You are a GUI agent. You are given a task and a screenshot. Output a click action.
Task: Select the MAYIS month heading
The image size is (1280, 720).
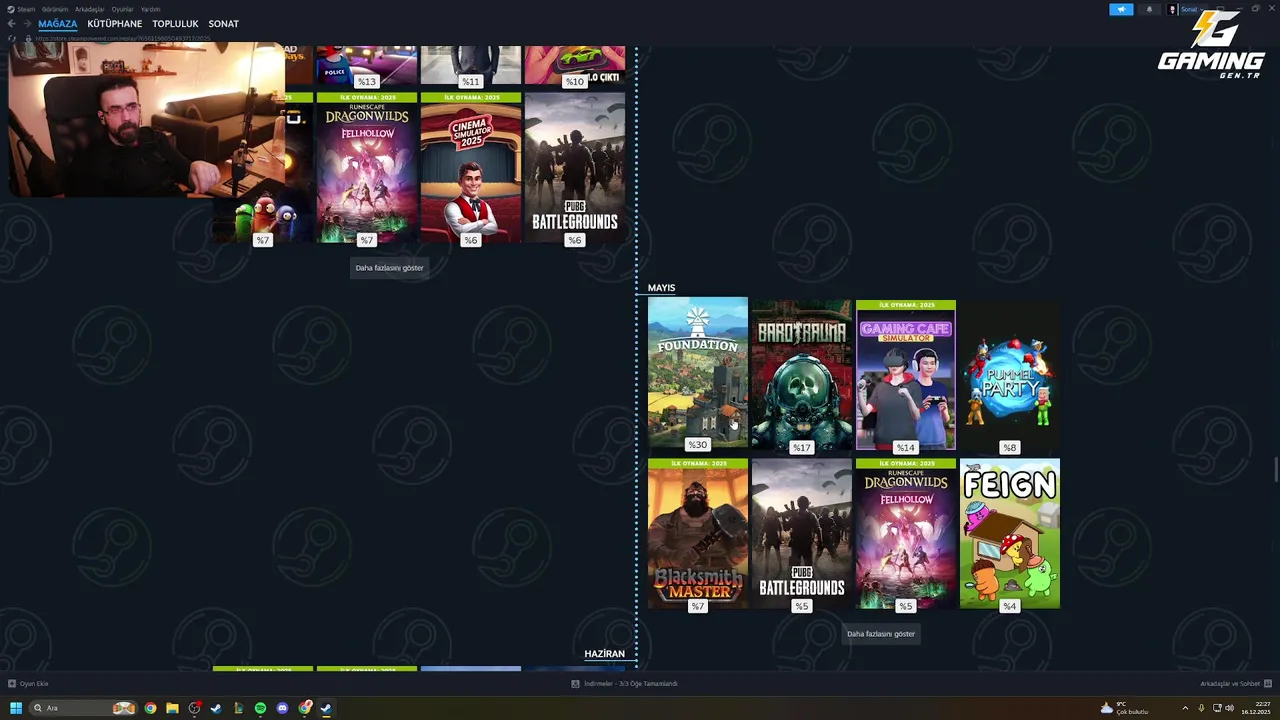(x=661, y=288)
